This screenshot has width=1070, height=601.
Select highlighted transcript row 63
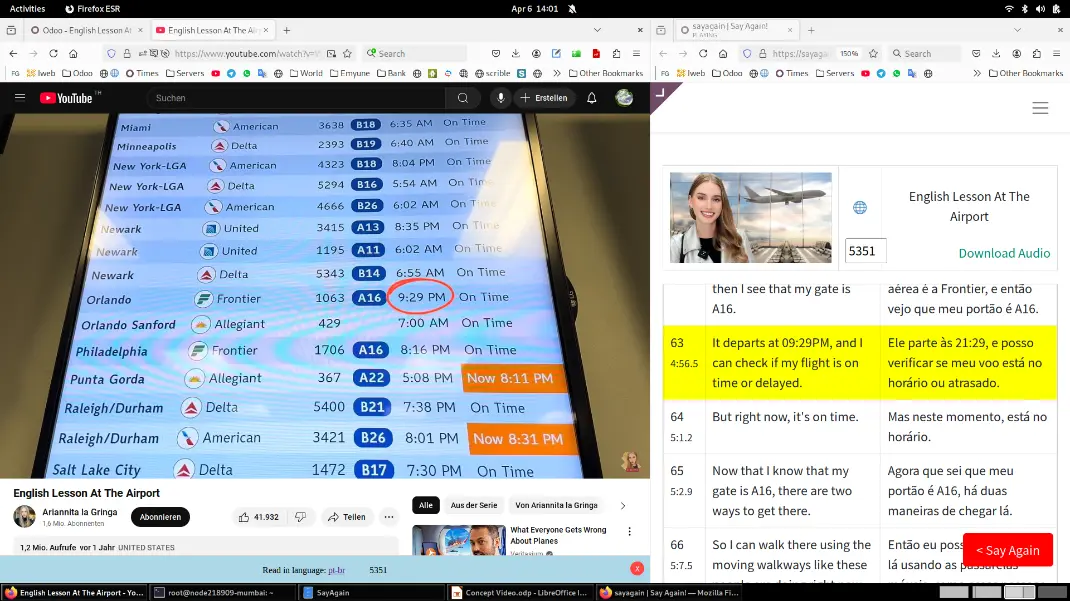(x=860, y=363)
